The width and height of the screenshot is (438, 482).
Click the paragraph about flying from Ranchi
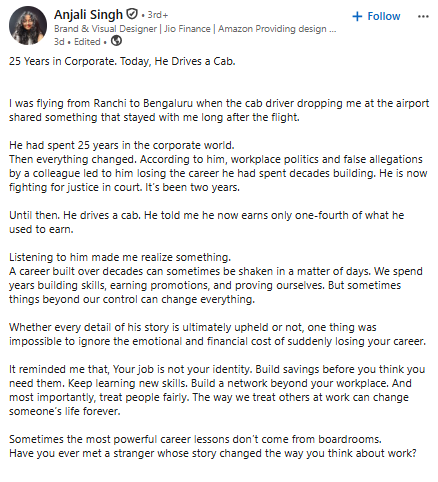(219, 110)
